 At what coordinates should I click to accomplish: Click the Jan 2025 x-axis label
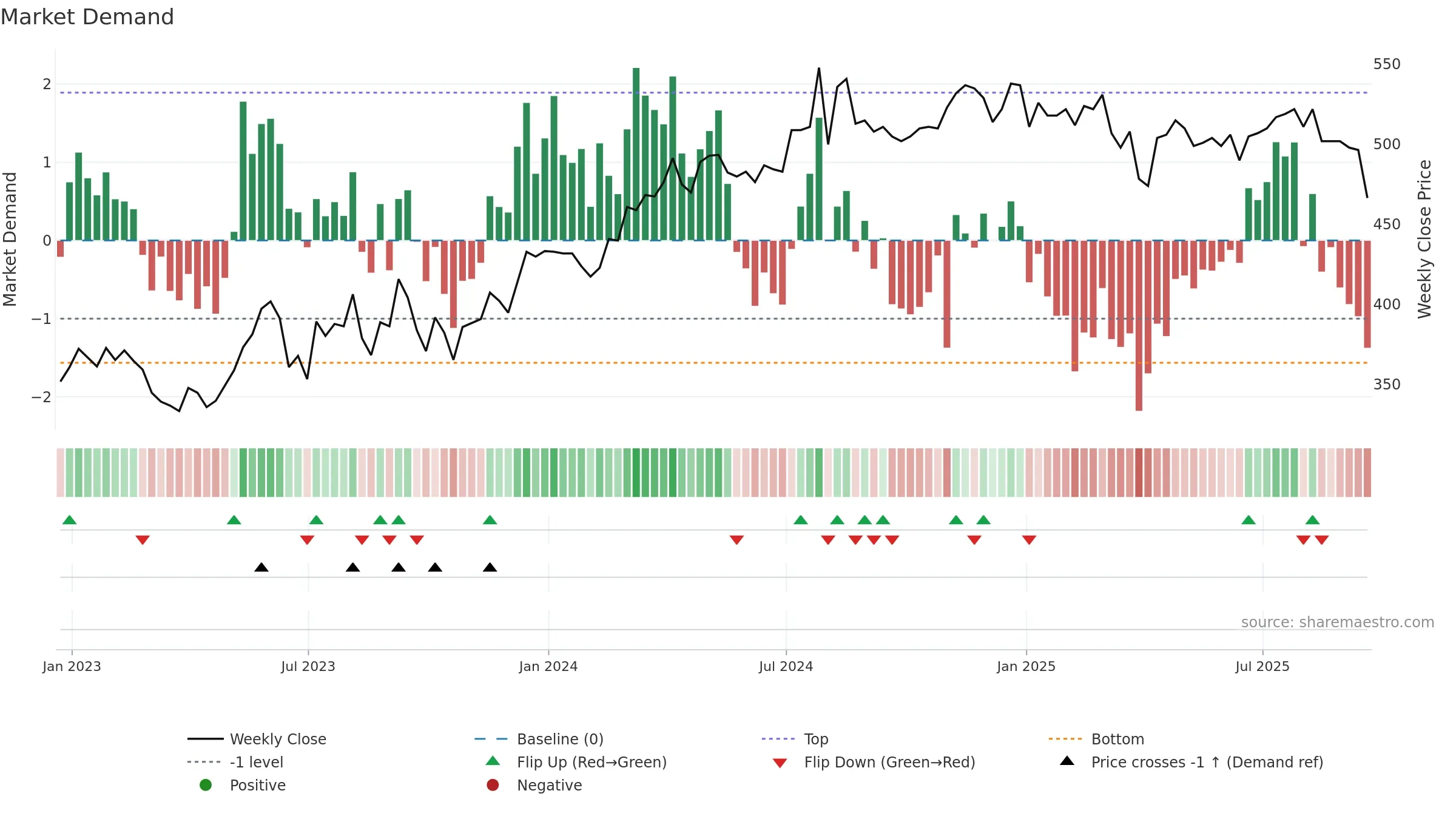click(1026, 666)
